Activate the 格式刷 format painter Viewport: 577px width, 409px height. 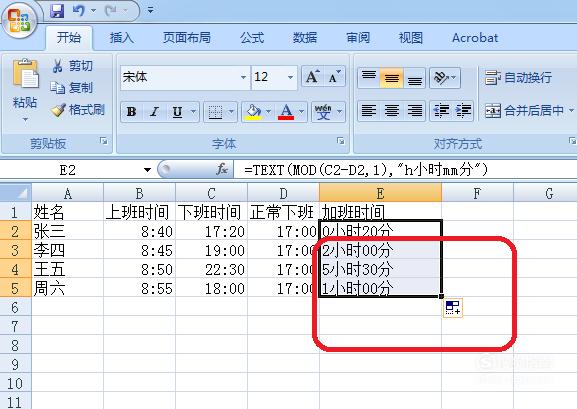click(x=78, y=110)
